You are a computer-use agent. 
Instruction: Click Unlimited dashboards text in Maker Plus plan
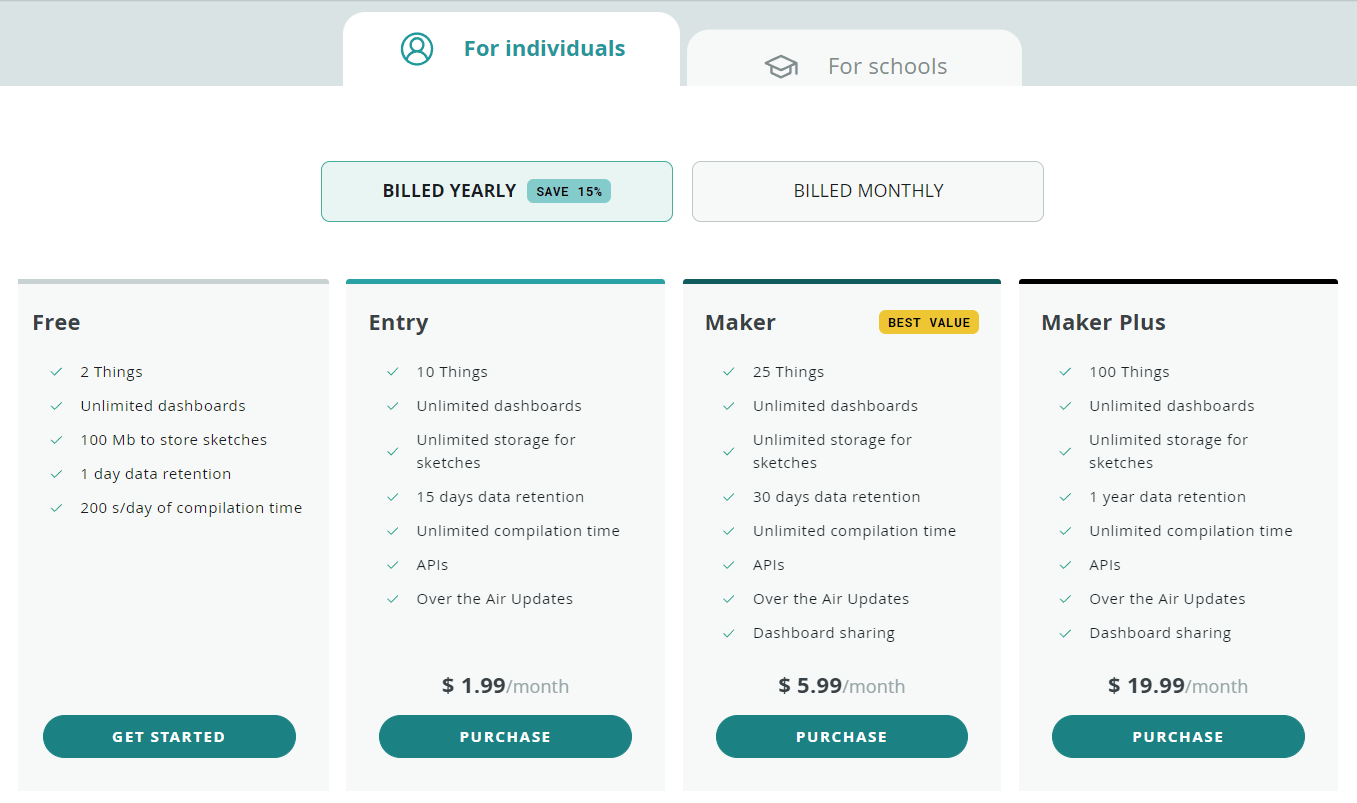(1172, 406)
